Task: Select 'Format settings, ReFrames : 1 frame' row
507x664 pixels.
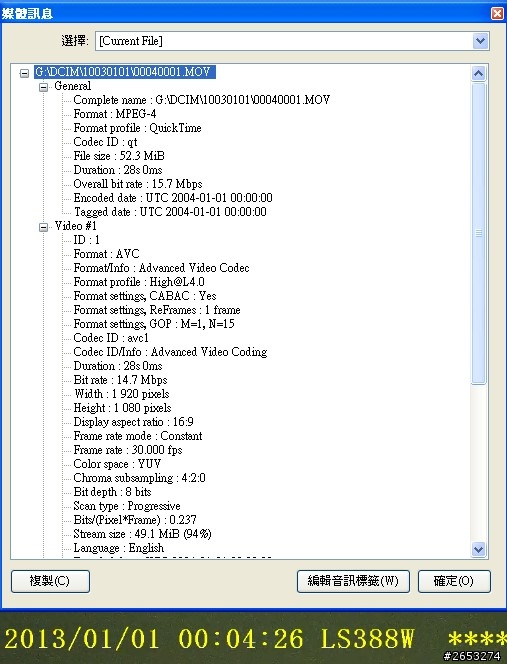Action: click(x=157, y=310)
